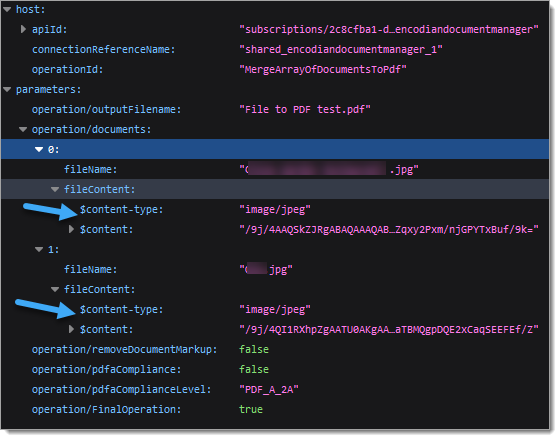Click the "File to PDF test.pdf" value
The height and width of the screenshot is (440, 560).
coord(305,109)
